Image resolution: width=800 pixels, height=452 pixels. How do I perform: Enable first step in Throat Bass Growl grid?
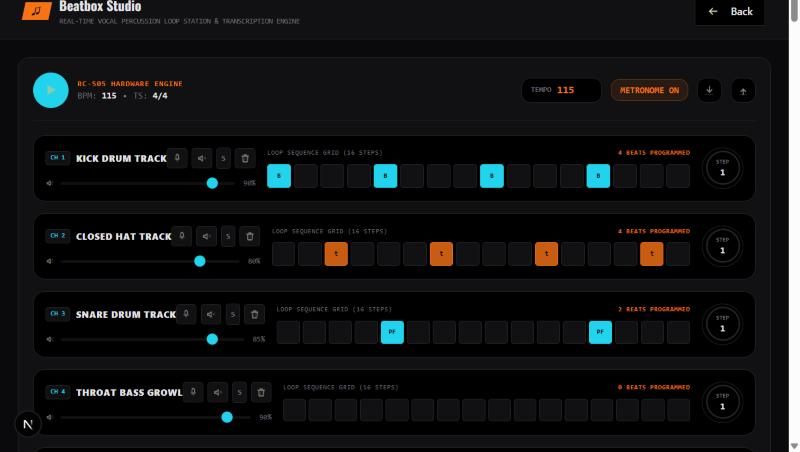[294, 410]
